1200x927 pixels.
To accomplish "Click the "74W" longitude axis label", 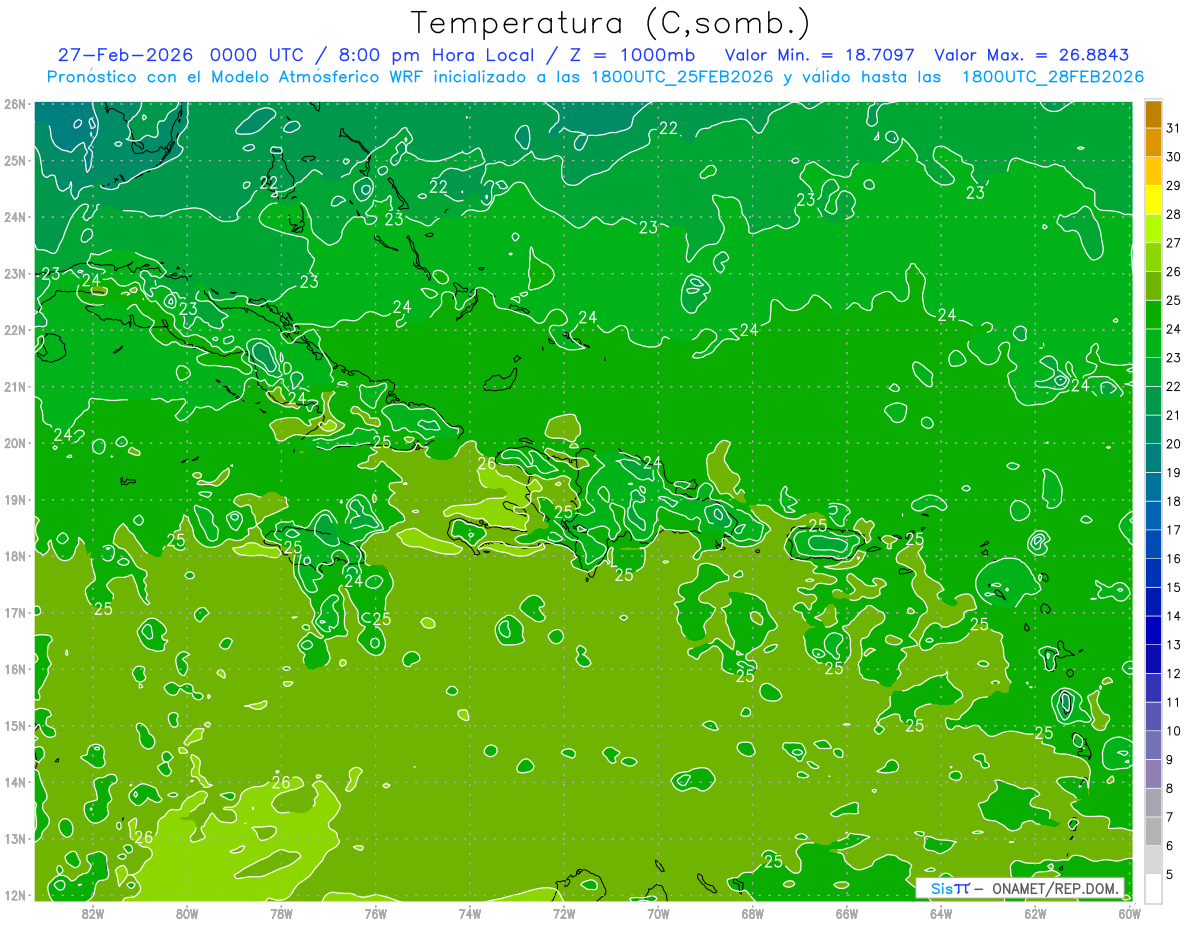I will (x=470, y=913).
